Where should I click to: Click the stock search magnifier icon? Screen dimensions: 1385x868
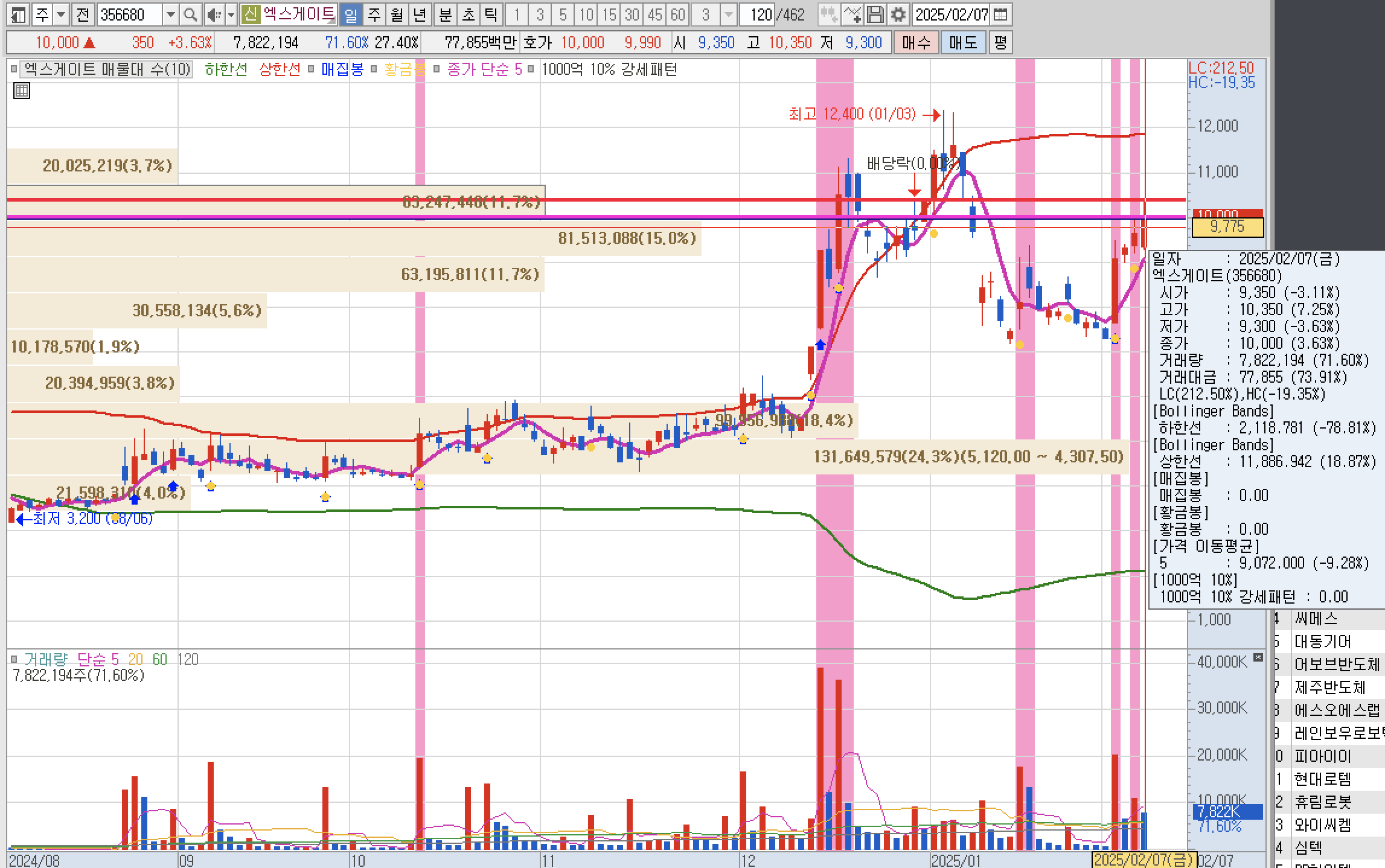(x=190, y=14)
